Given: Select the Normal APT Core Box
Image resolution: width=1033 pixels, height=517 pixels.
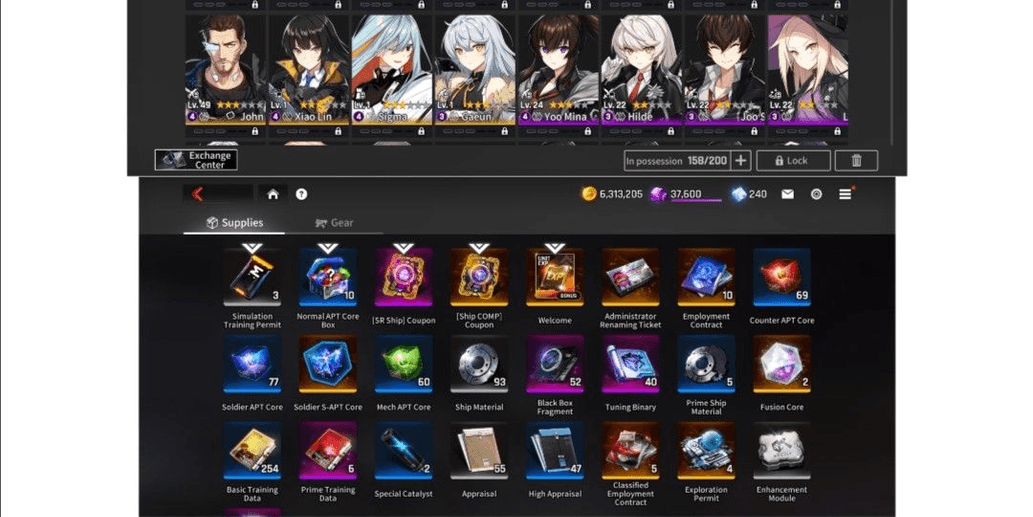Looking at the screenshot, I should 328,277.
